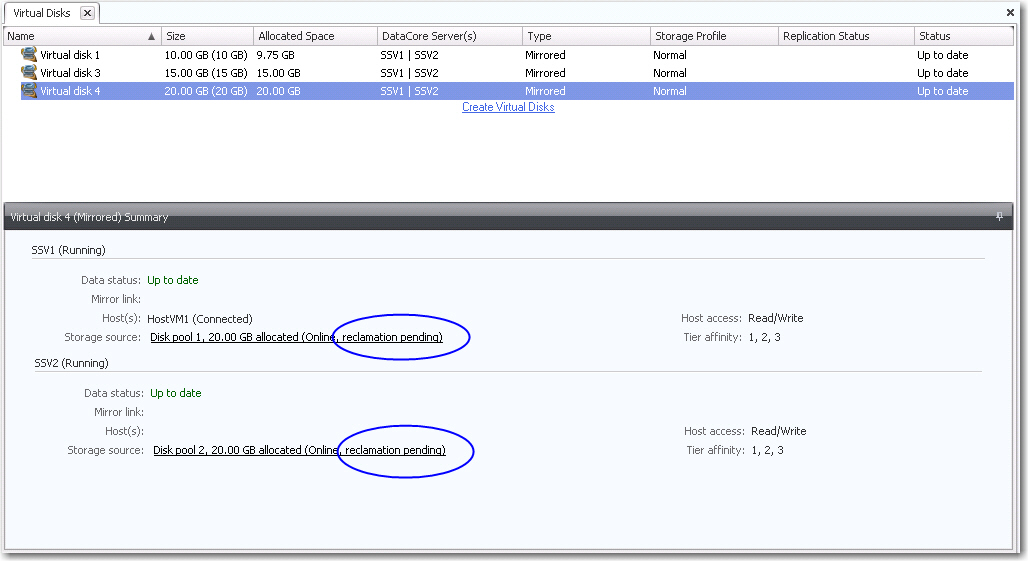1028x561 pixels.
Task: Open Disk pool 1 storage source link
Action: tap(296, 337)
